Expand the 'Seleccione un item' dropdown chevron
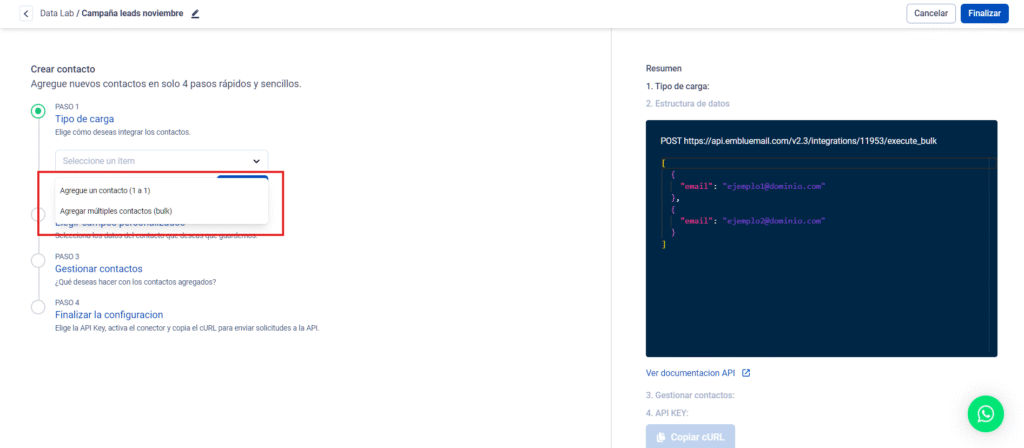 257,161
